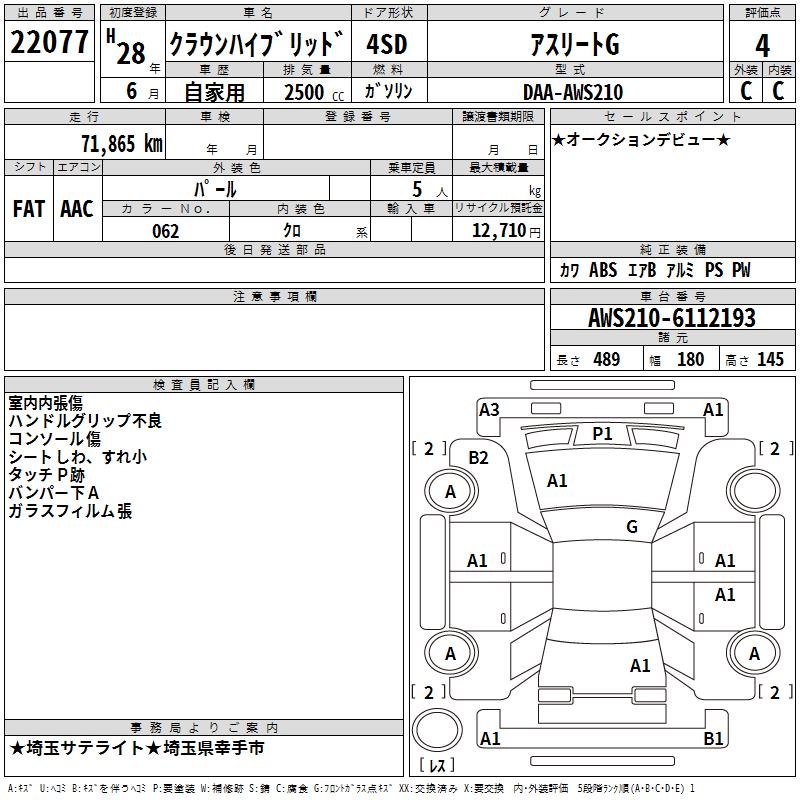Click the lot number 22077

(49, 43)
